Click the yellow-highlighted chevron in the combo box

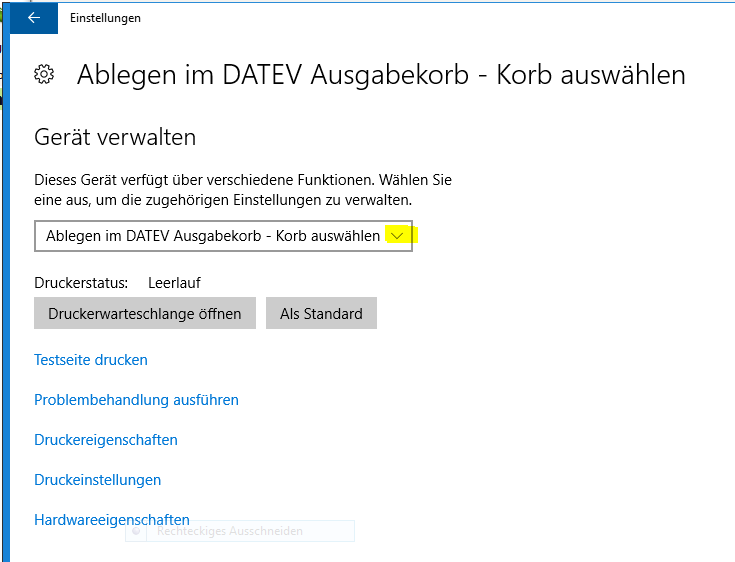pyautogui.click(x=399, y=236)
